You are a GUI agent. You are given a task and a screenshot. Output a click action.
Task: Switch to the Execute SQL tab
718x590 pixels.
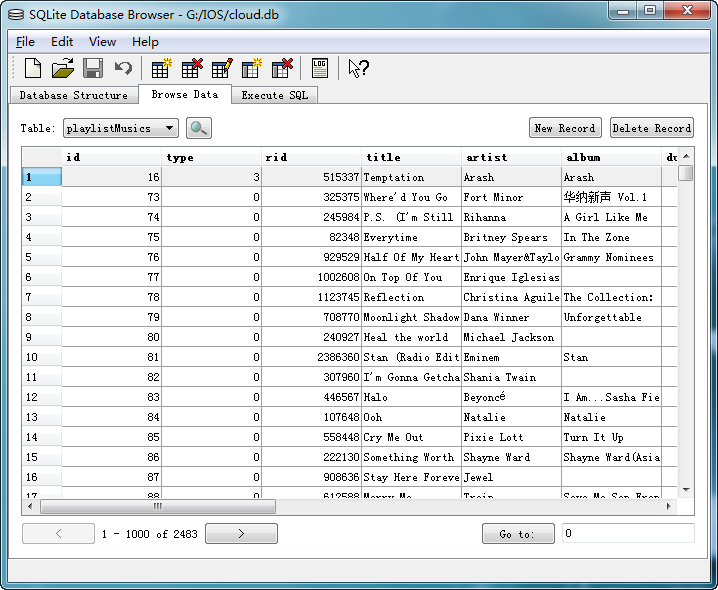[x=274, y=95]
